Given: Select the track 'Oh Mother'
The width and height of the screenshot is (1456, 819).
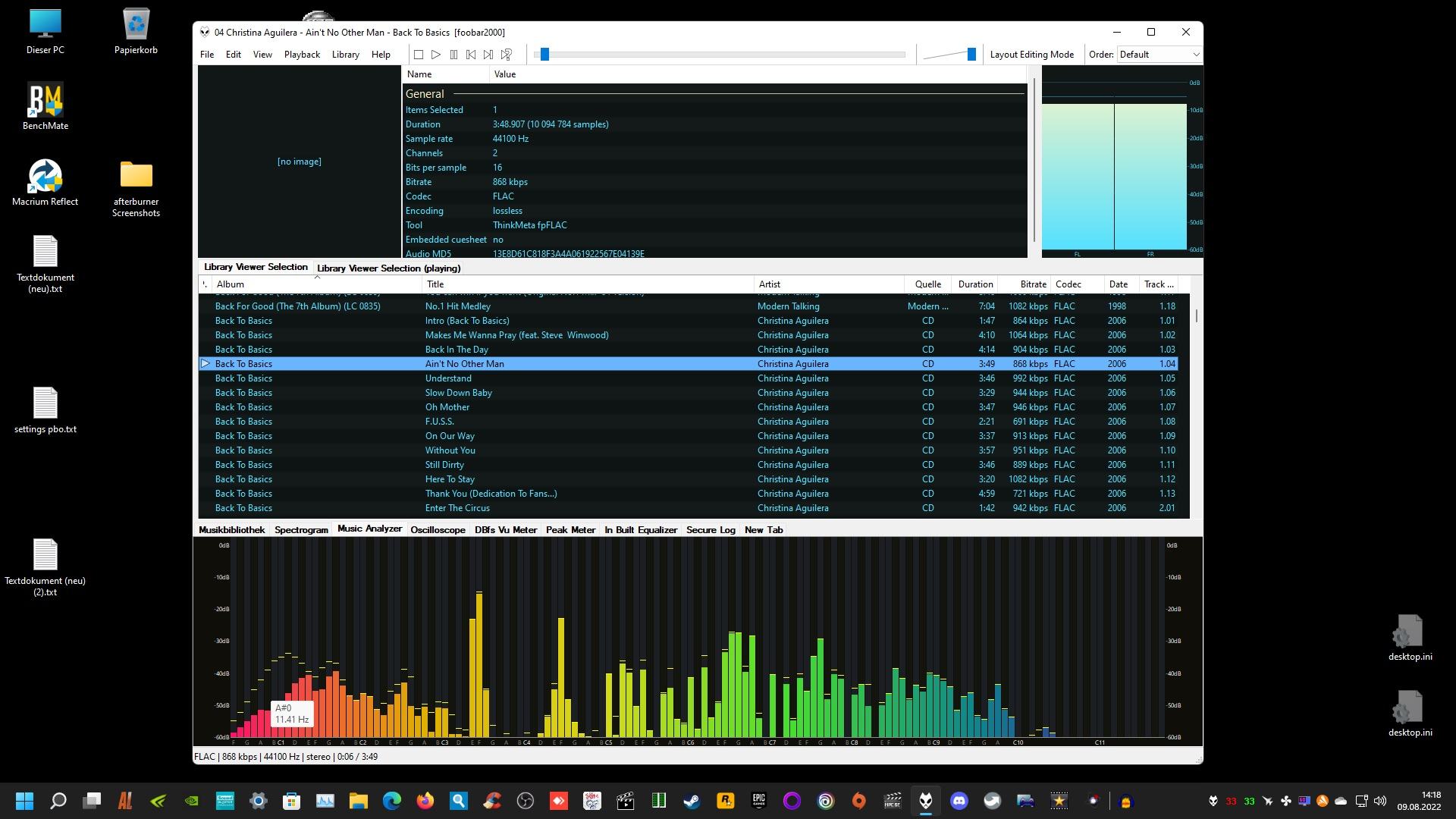Looking at the screenshot, I should [x=688, y=407].
